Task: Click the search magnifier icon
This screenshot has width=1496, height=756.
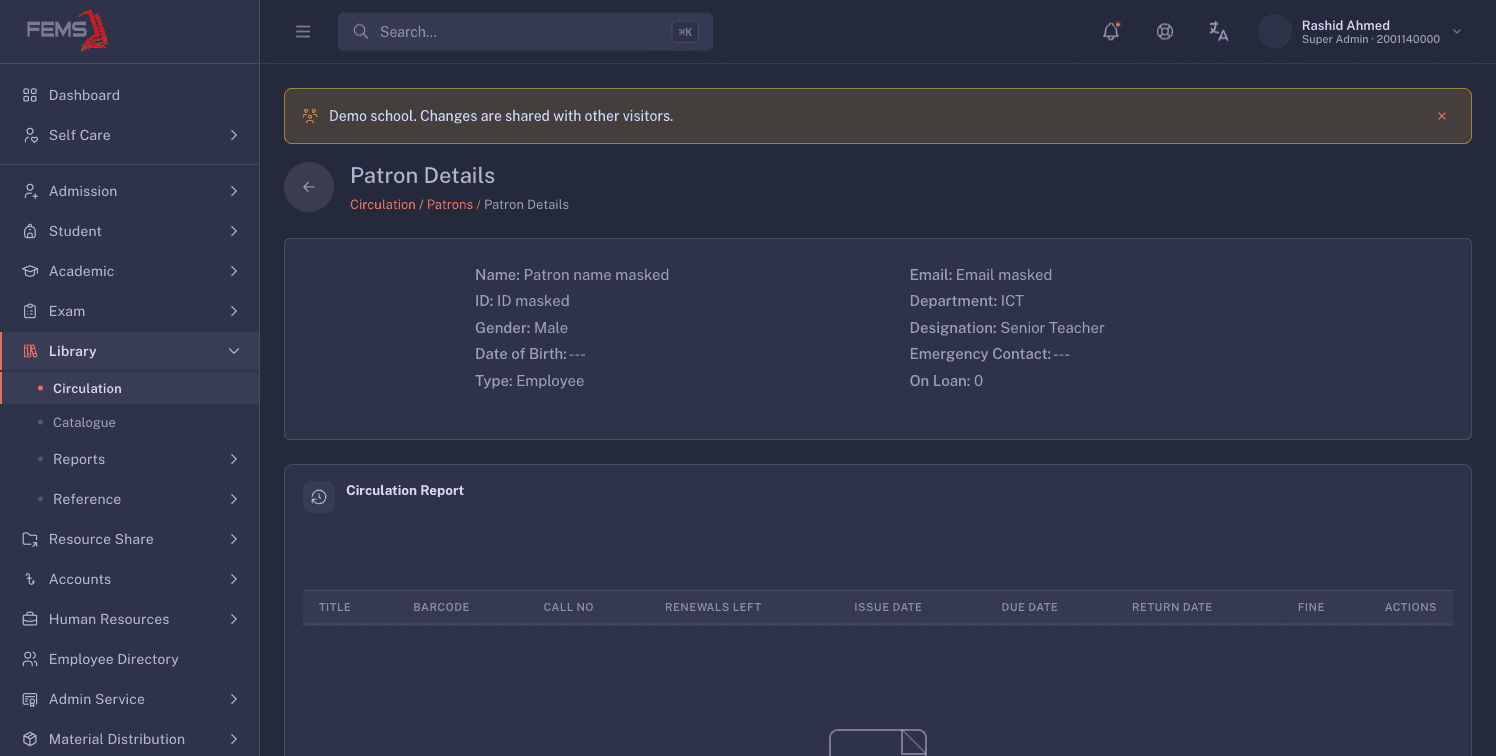Action: [361, 32]
